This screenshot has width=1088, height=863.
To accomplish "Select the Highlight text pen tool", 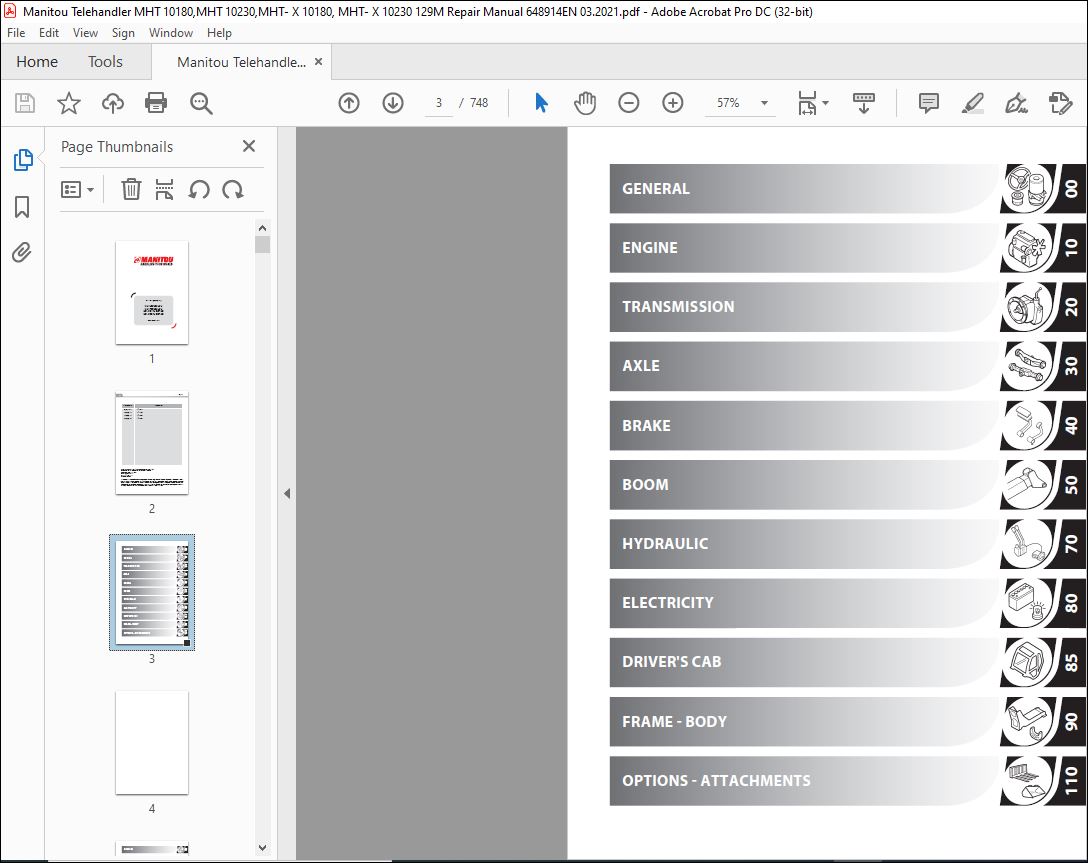I will [972, 103].
